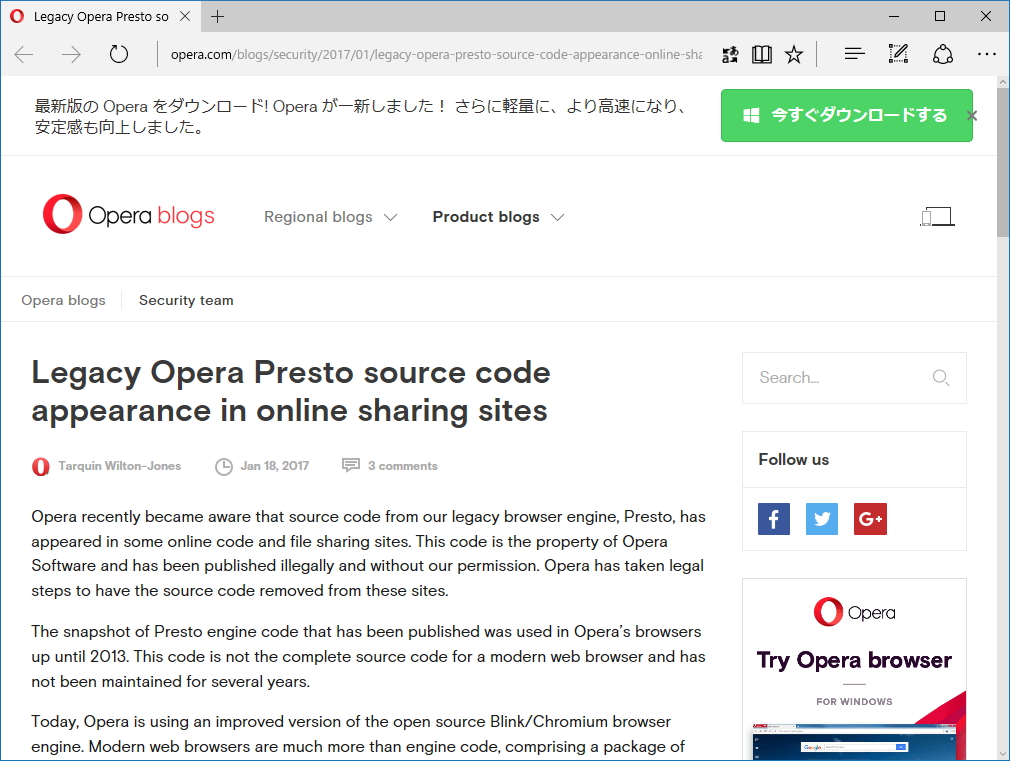Click the Twitter icon under Follow us
This screenshot has height=761, width=1010.
point(821,519)
